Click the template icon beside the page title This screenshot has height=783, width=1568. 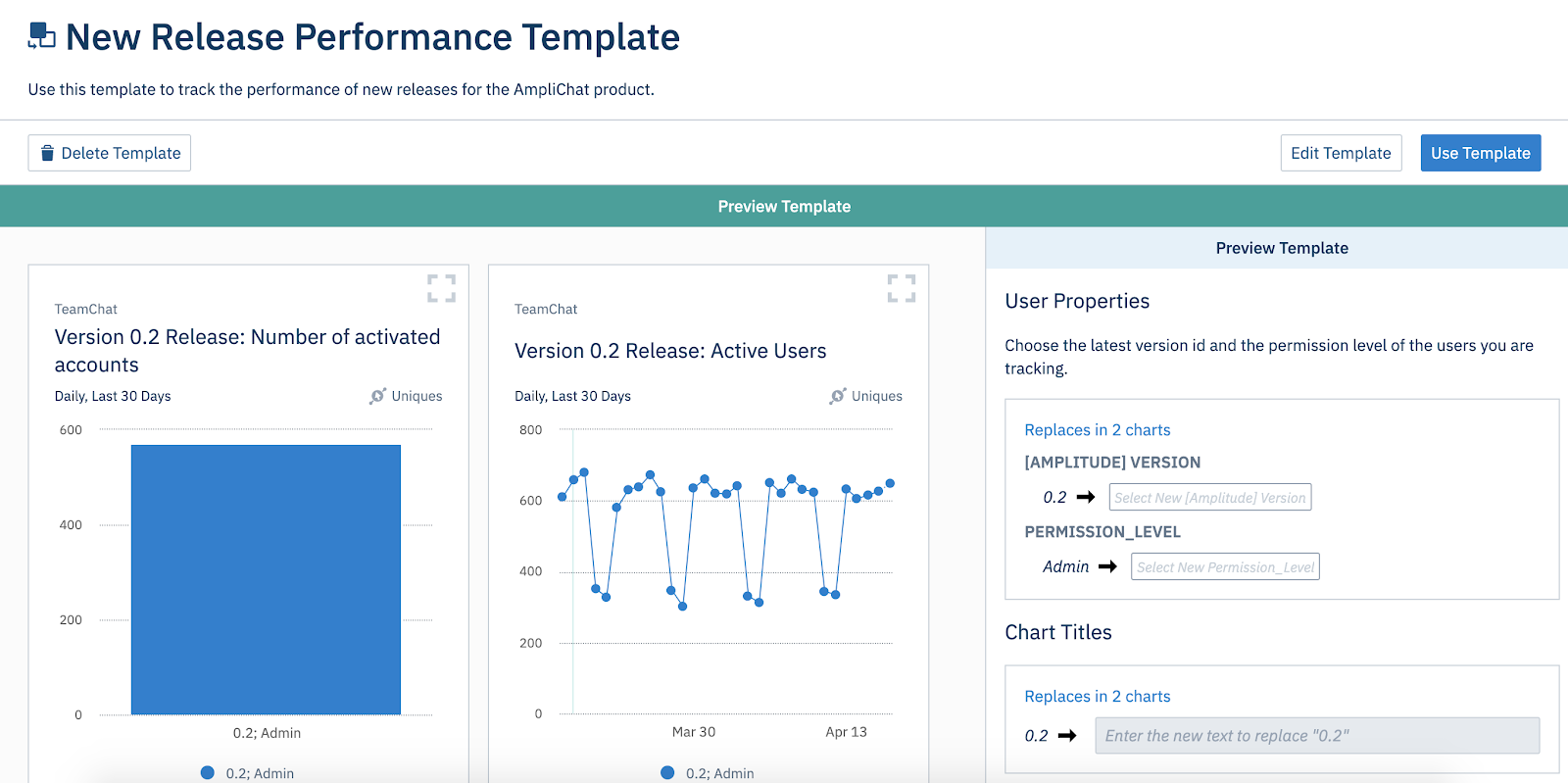pos(42,36)
